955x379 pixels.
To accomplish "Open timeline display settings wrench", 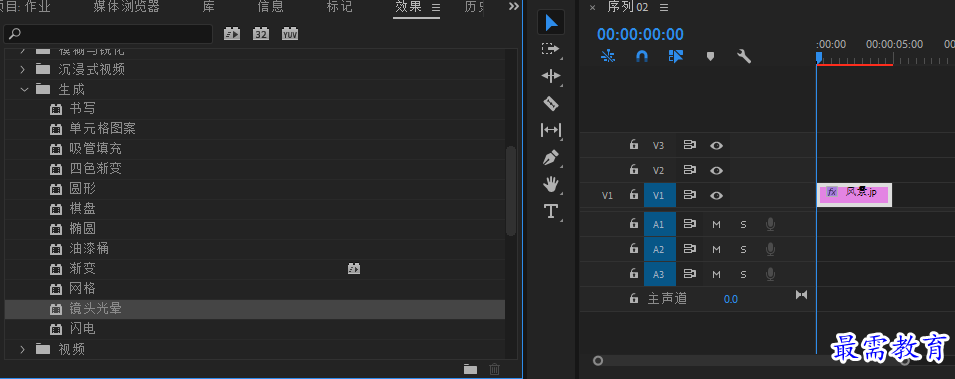I will tap(744, 56).
